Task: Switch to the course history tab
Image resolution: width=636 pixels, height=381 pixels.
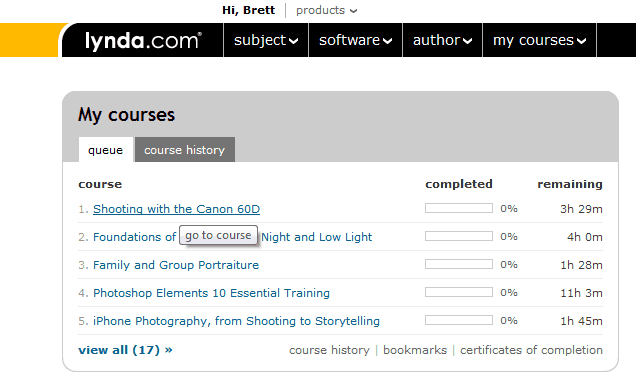Action: tap(185, 150)
